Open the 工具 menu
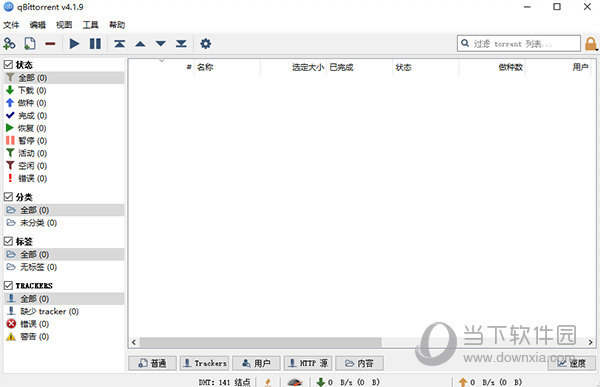The width and height of the screenshot is (600, 387). pyautogui.click(x=90, y=25)
